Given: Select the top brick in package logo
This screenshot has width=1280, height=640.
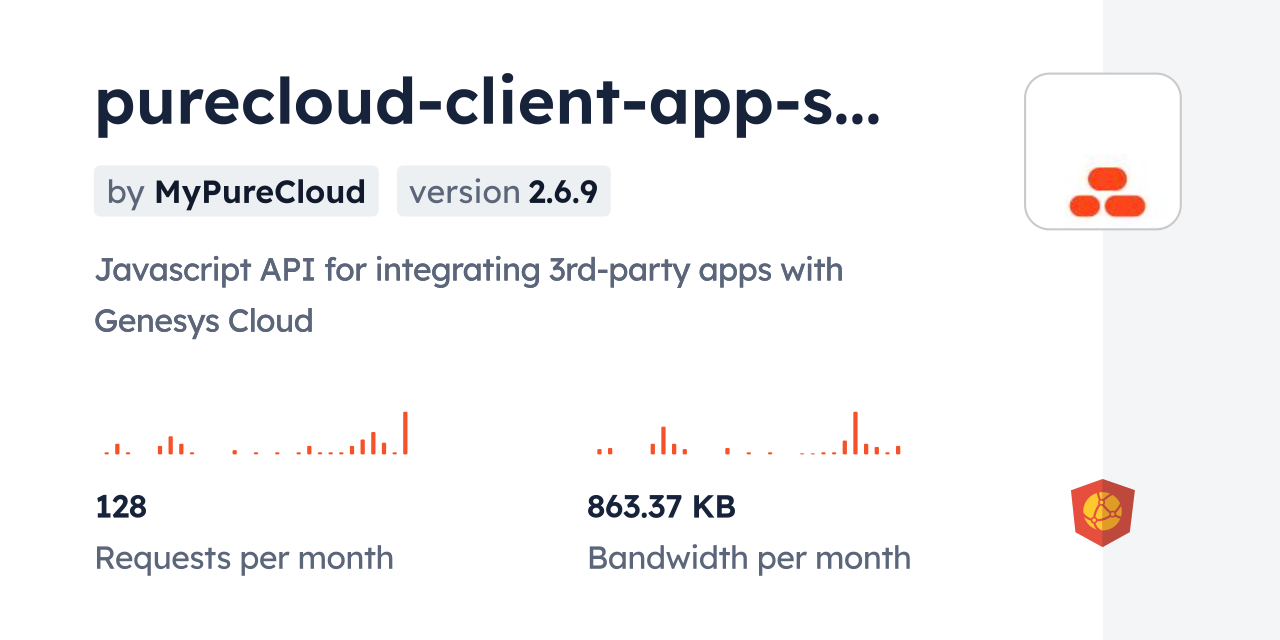Looking at the screenshot, I should (x=1107, y=179).
